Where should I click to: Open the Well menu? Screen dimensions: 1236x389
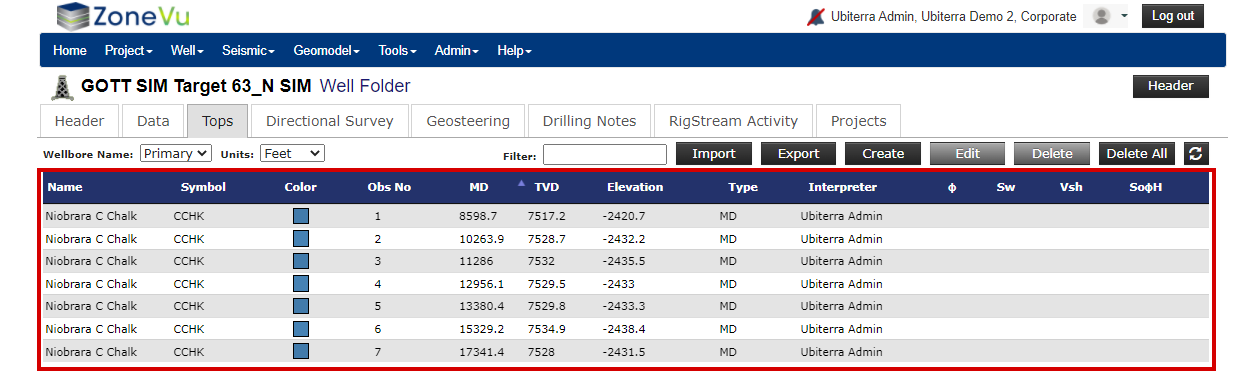tap(187, 50)
